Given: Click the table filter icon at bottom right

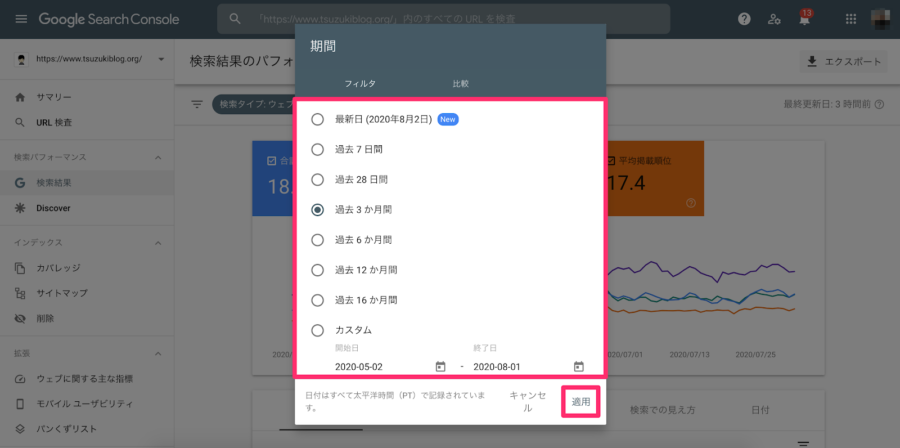Looking at the screenshot, I should coord(804,443).
